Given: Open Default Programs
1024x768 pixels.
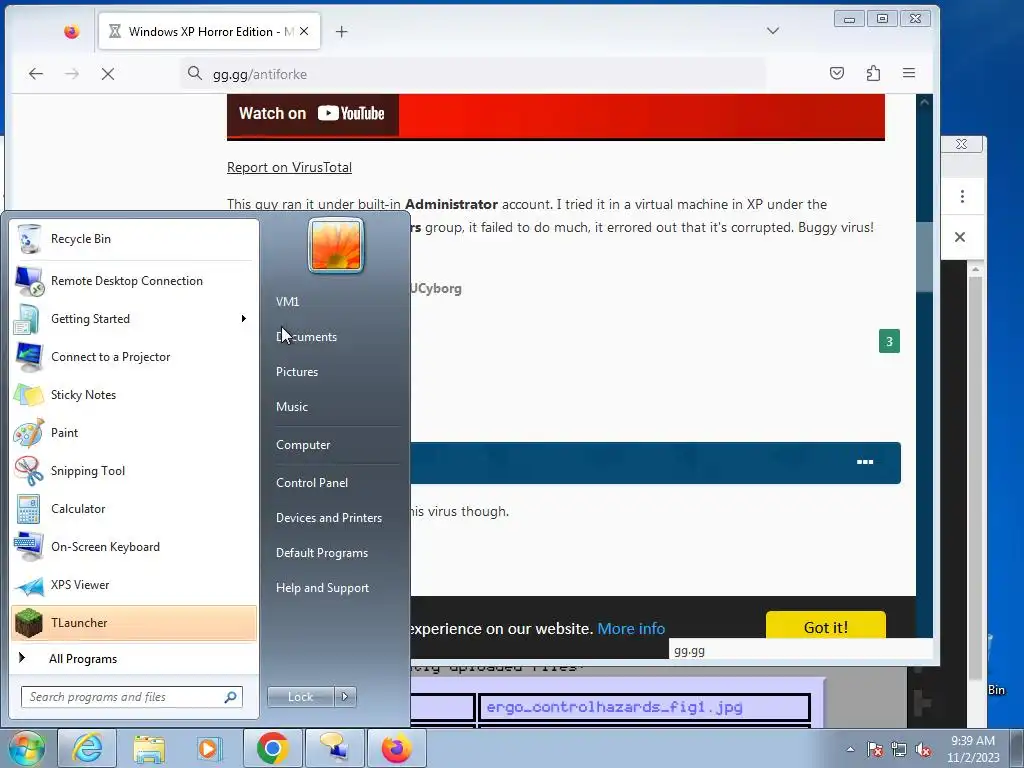Looking at the screenshot, I should (322, 553).
